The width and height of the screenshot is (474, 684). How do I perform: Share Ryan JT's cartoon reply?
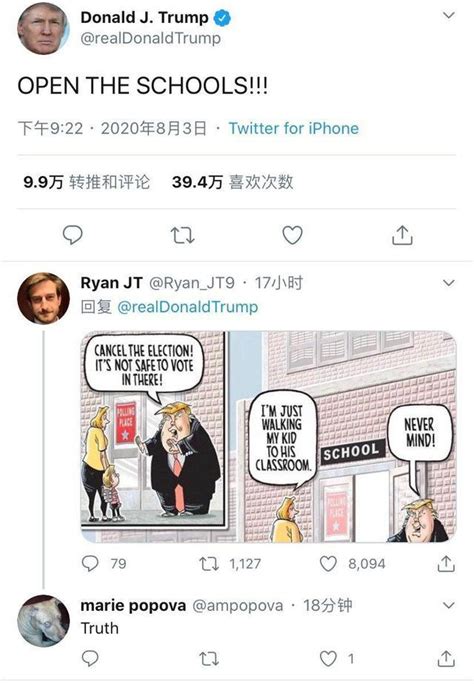446,563
